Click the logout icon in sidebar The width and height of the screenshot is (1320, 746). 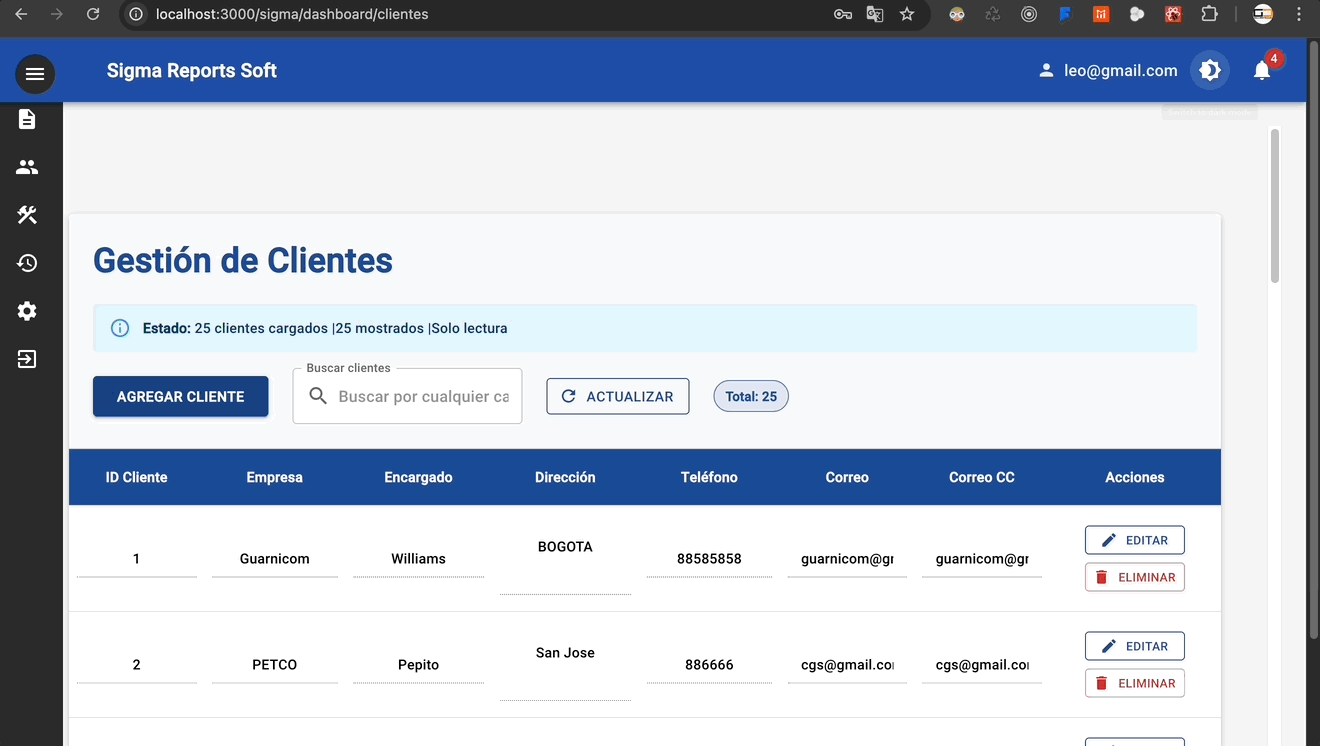point(27,359)
